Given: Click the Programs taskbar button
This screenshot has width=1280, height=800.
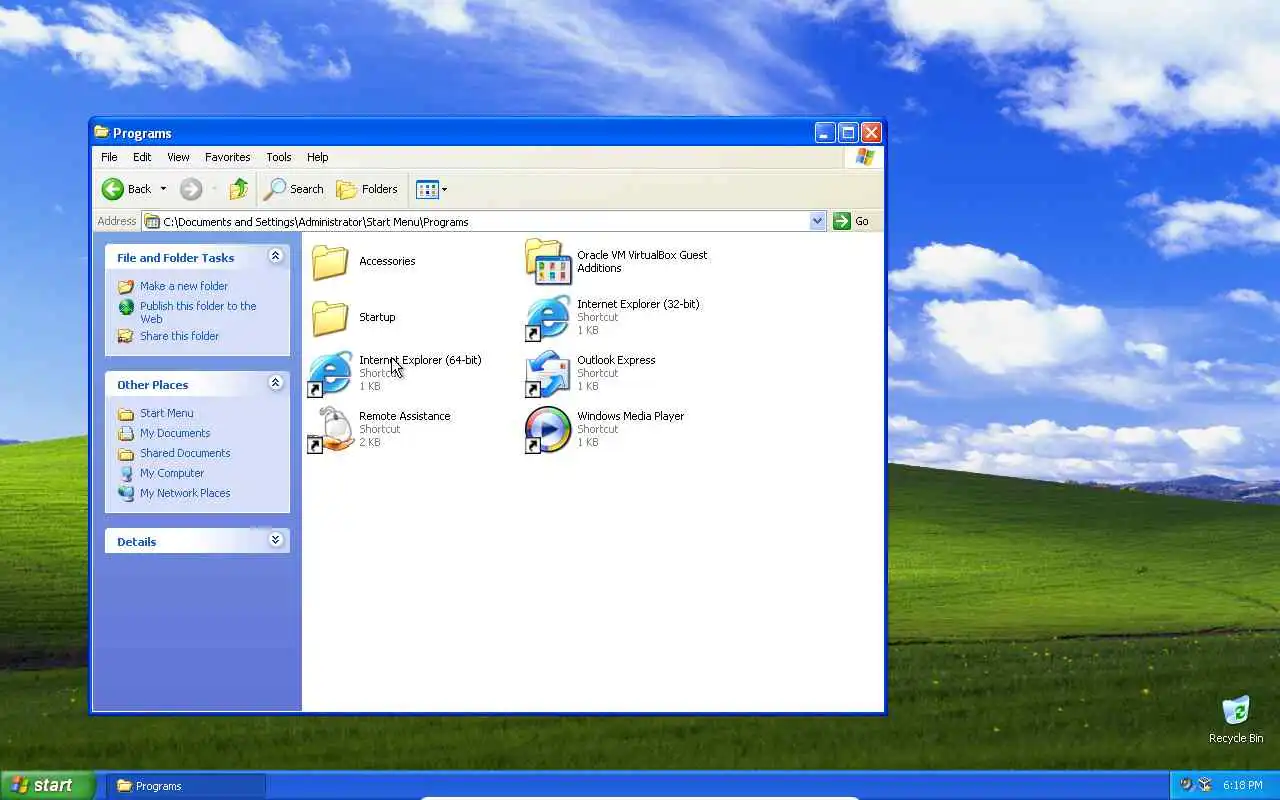Looking at the screenshot, I should [186, 786].
